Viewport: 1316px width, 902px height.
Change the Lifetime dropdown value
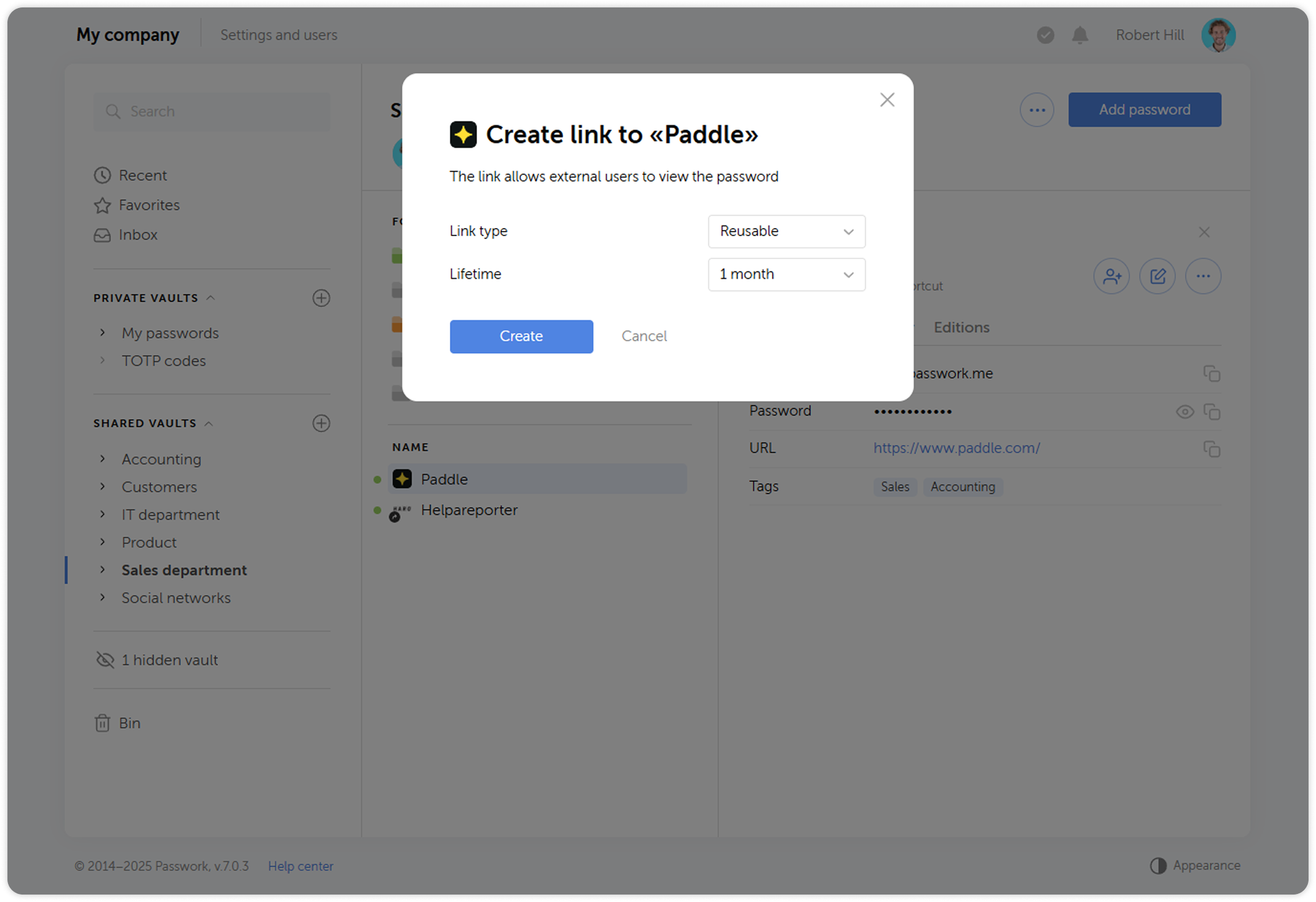[786, 274]
